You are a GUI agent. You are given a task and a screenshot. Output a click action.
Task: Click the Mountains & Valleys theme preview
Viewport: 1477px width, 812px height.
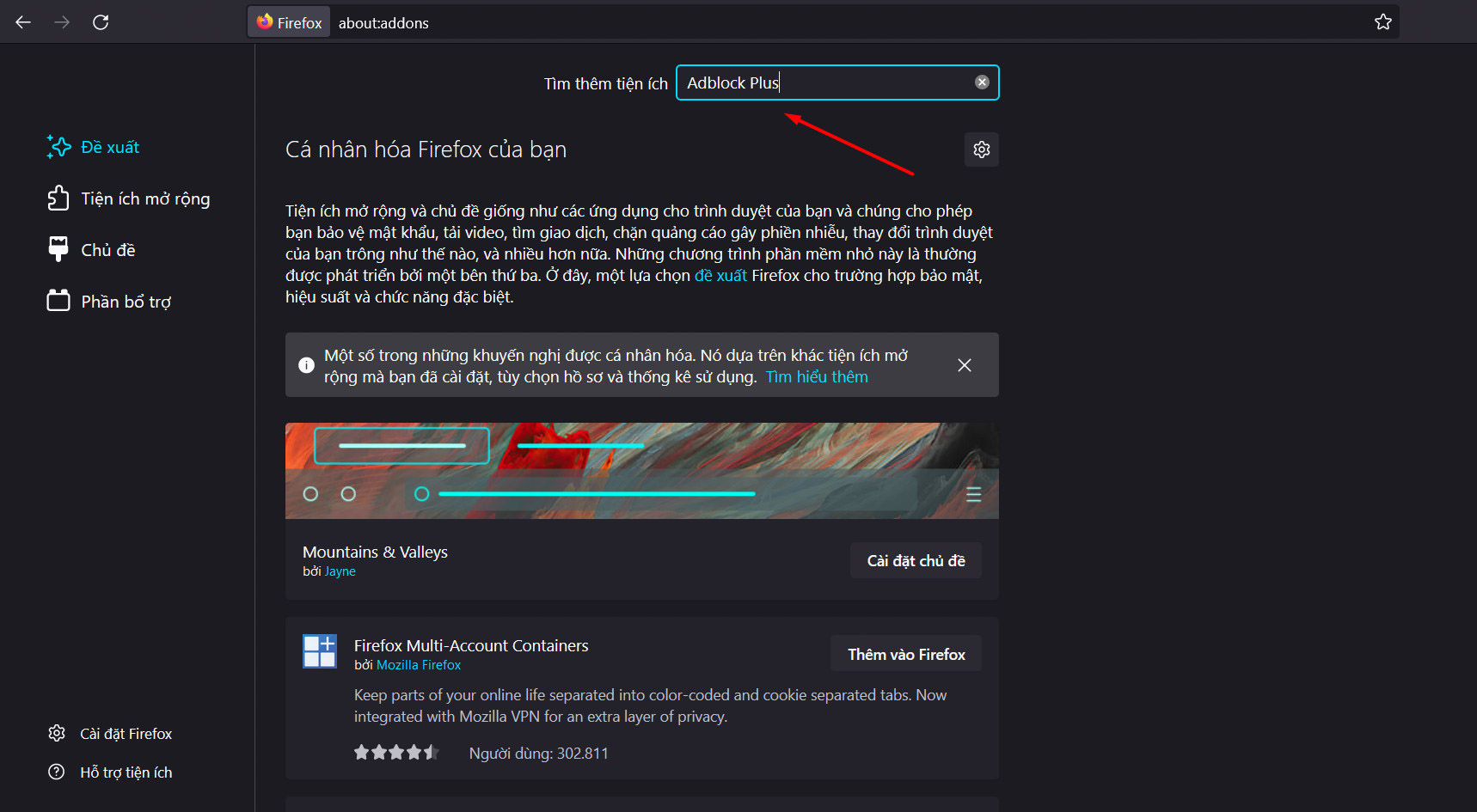[x=642, y=471]
